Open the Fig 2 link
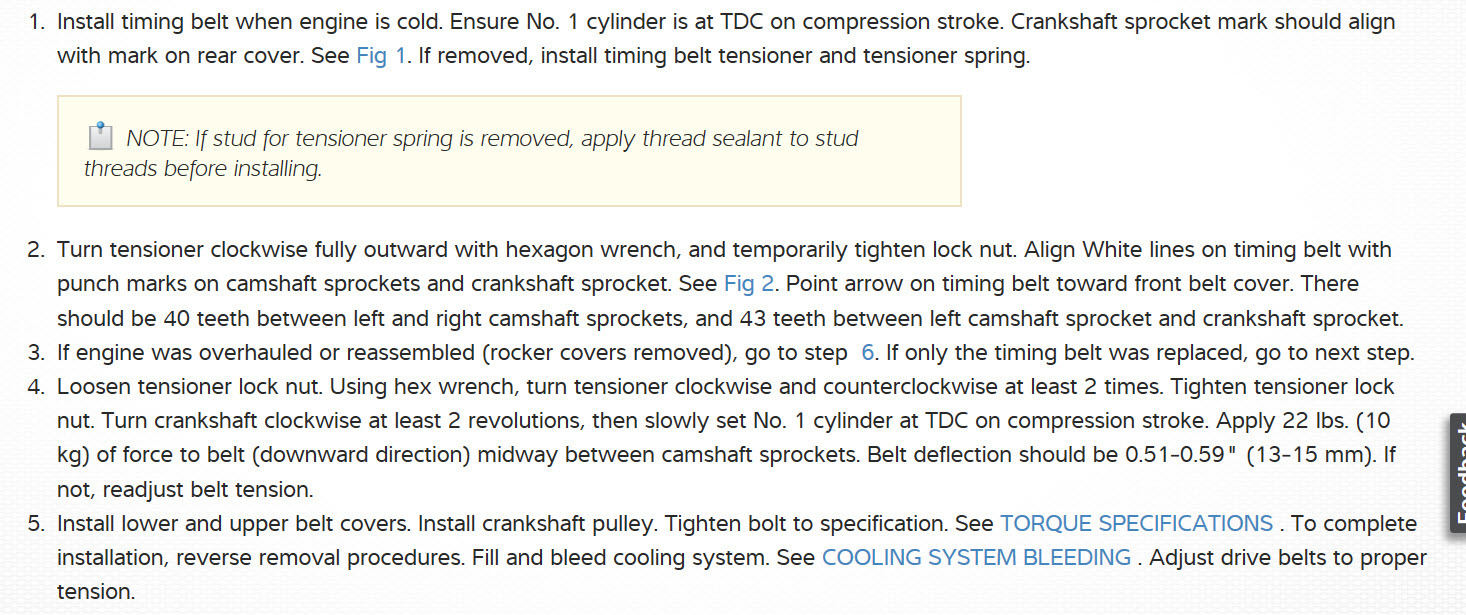The width and height of the screenshot is (1466, 615). coord(748,284)
